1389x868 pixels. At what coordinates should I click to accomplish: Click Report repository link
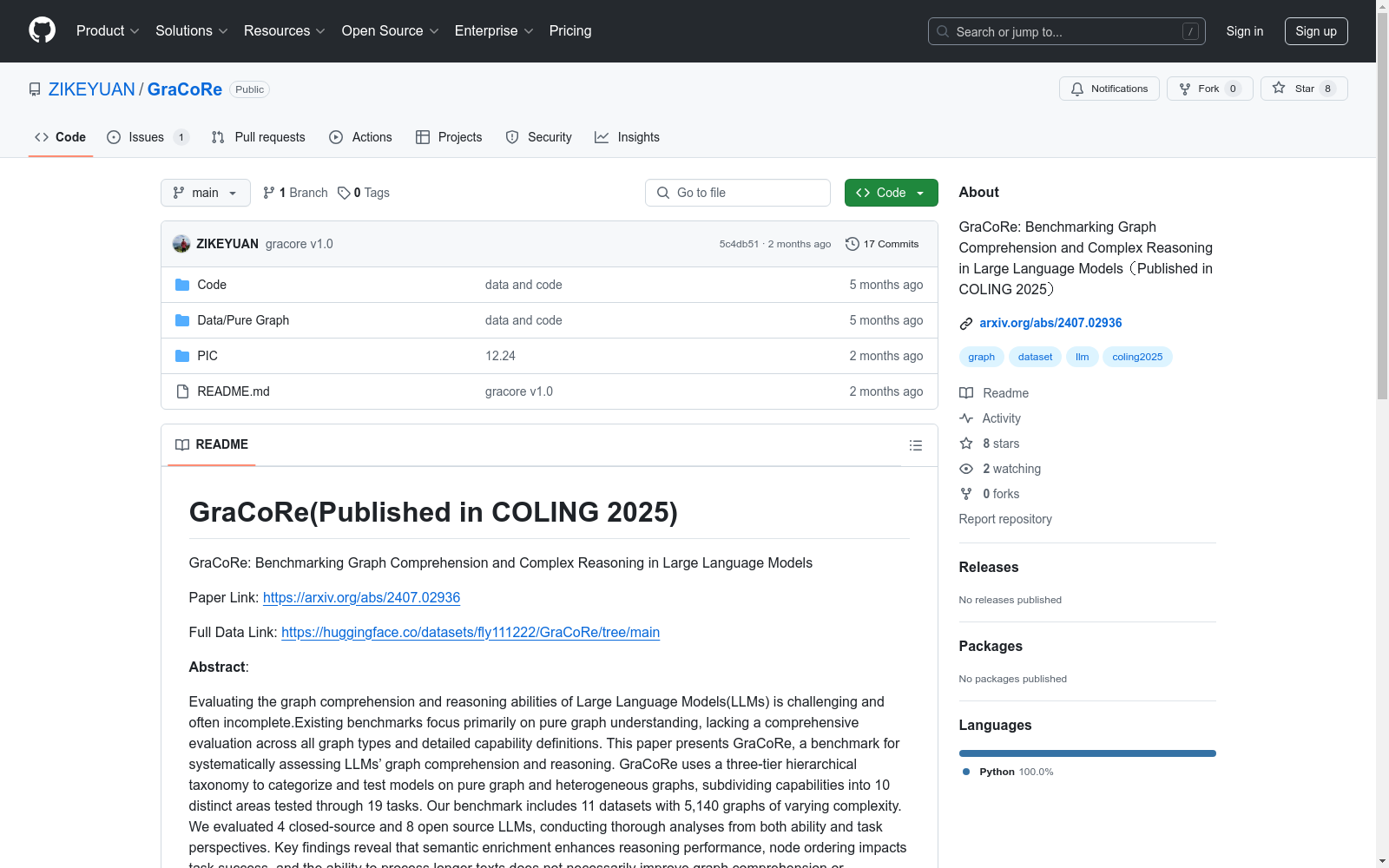point(1005,519)
